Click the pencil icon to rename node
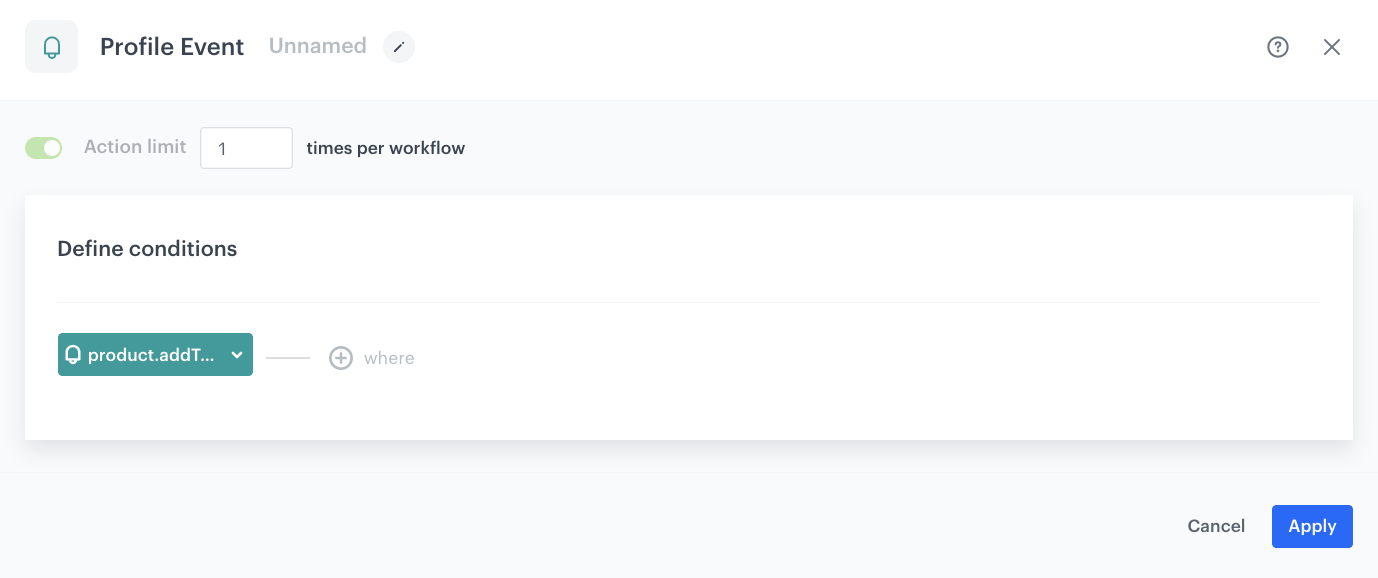 (x=399, y=47)
